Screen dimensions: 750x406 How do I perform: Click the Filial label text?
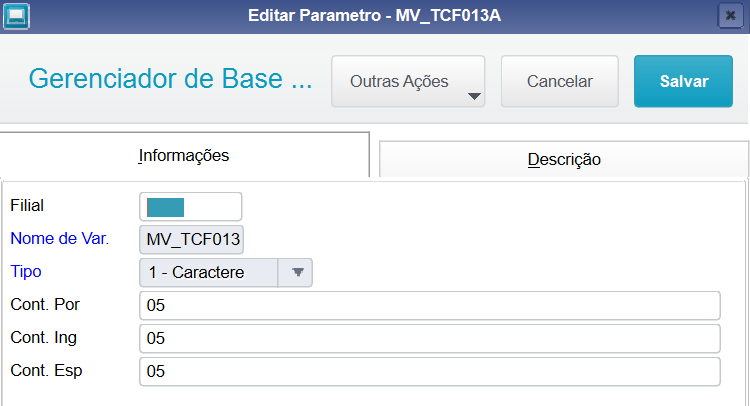click(x=27, y=206)
